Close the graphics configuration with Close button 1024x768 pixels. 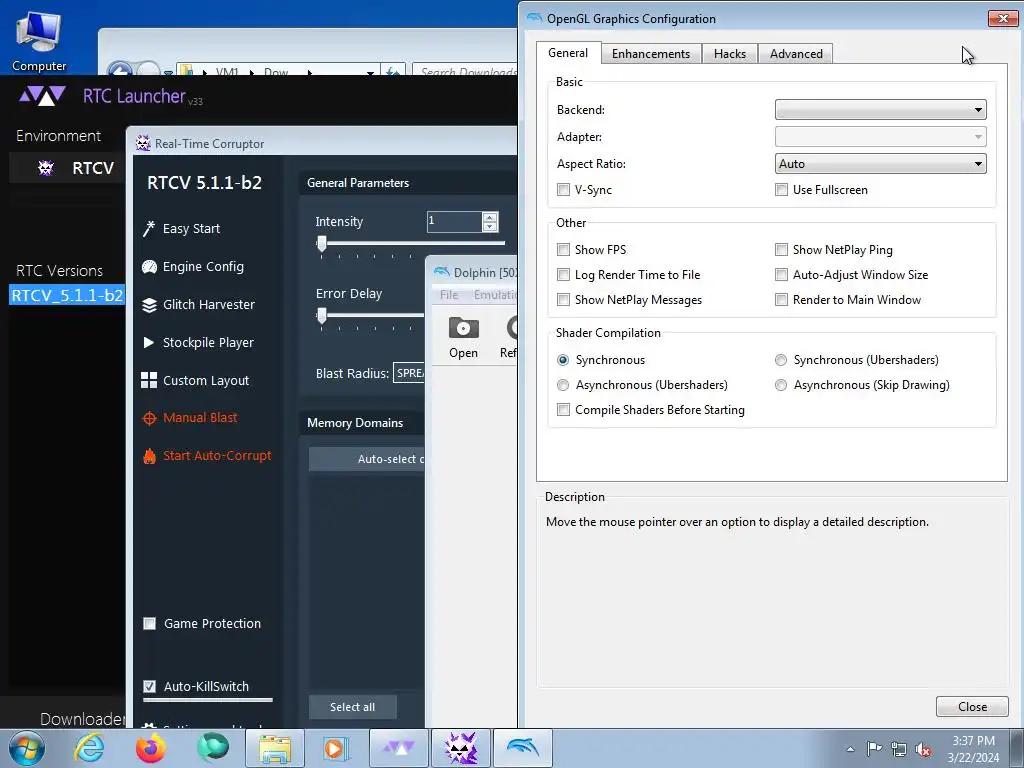tap(972, 707)
